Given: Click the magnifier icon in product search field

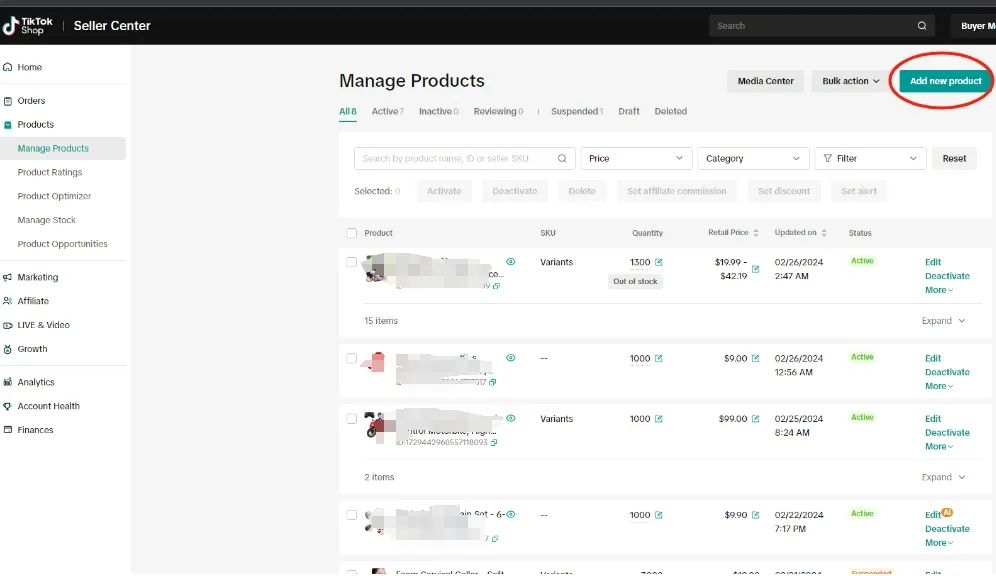Looking at the screenshot, I should click(x=563, y=158).
